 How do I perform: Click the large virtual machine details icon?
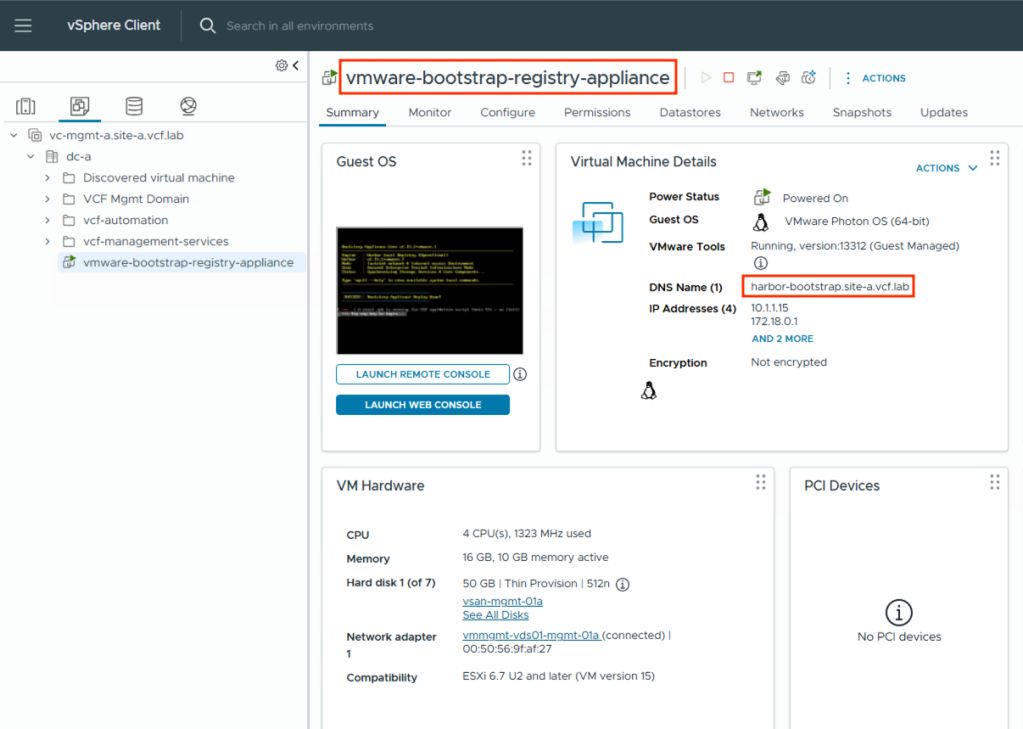598,222
